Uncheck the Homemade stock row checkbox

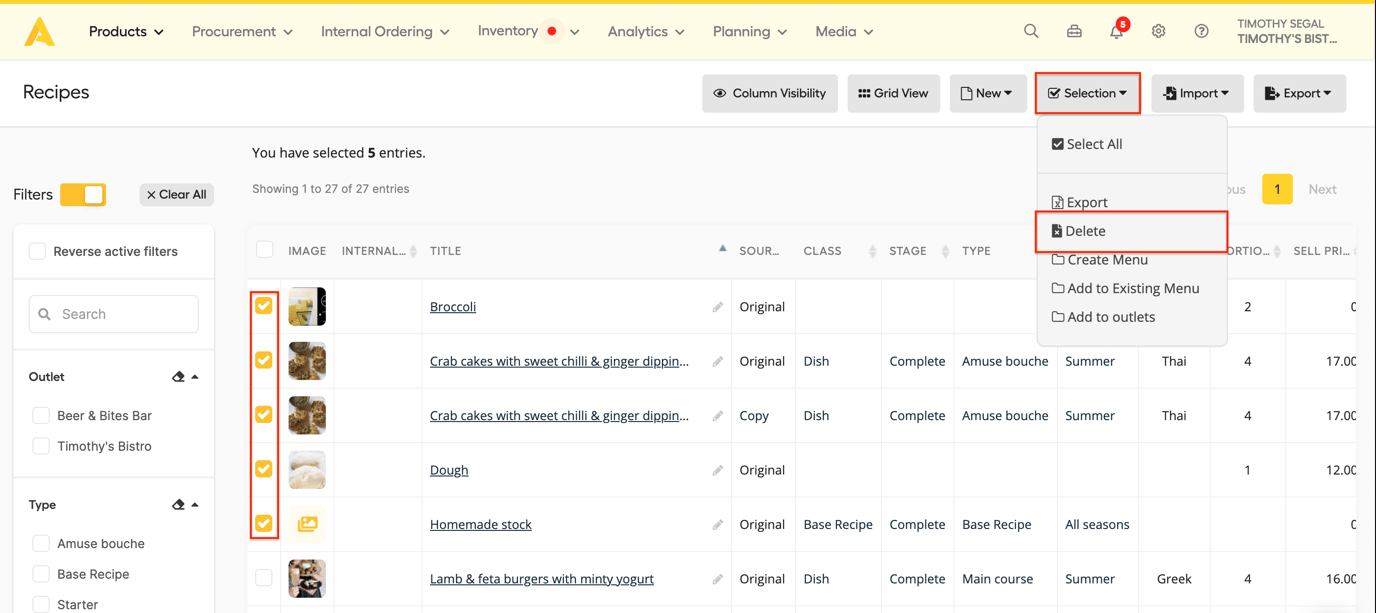pyautogui.click(x=264, y=523)
